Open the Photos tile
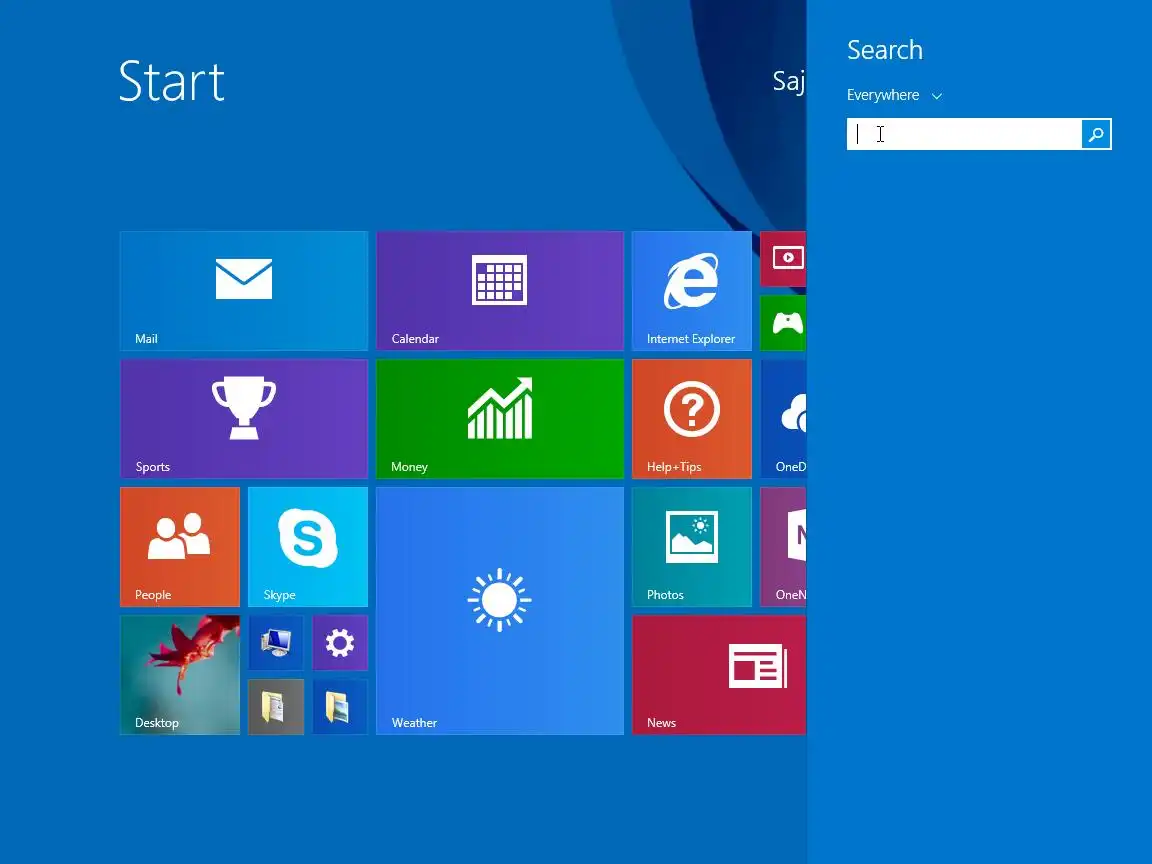This screenshot has width=1152, height=864. pos(691,547)
